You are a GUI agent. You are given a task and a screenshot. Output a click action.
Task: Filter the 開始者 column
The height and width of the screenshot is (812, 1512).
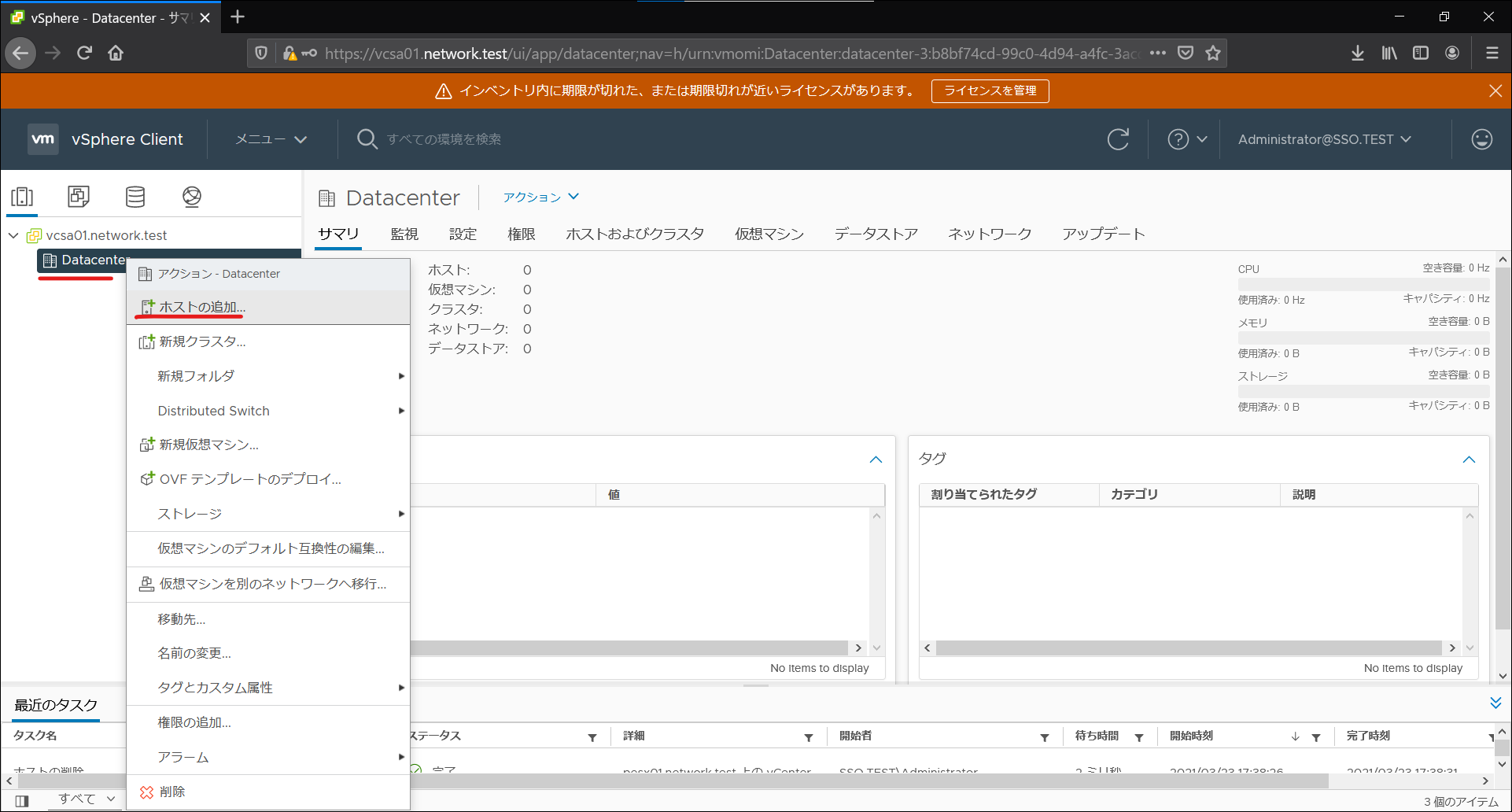[x=1045, y=736]
